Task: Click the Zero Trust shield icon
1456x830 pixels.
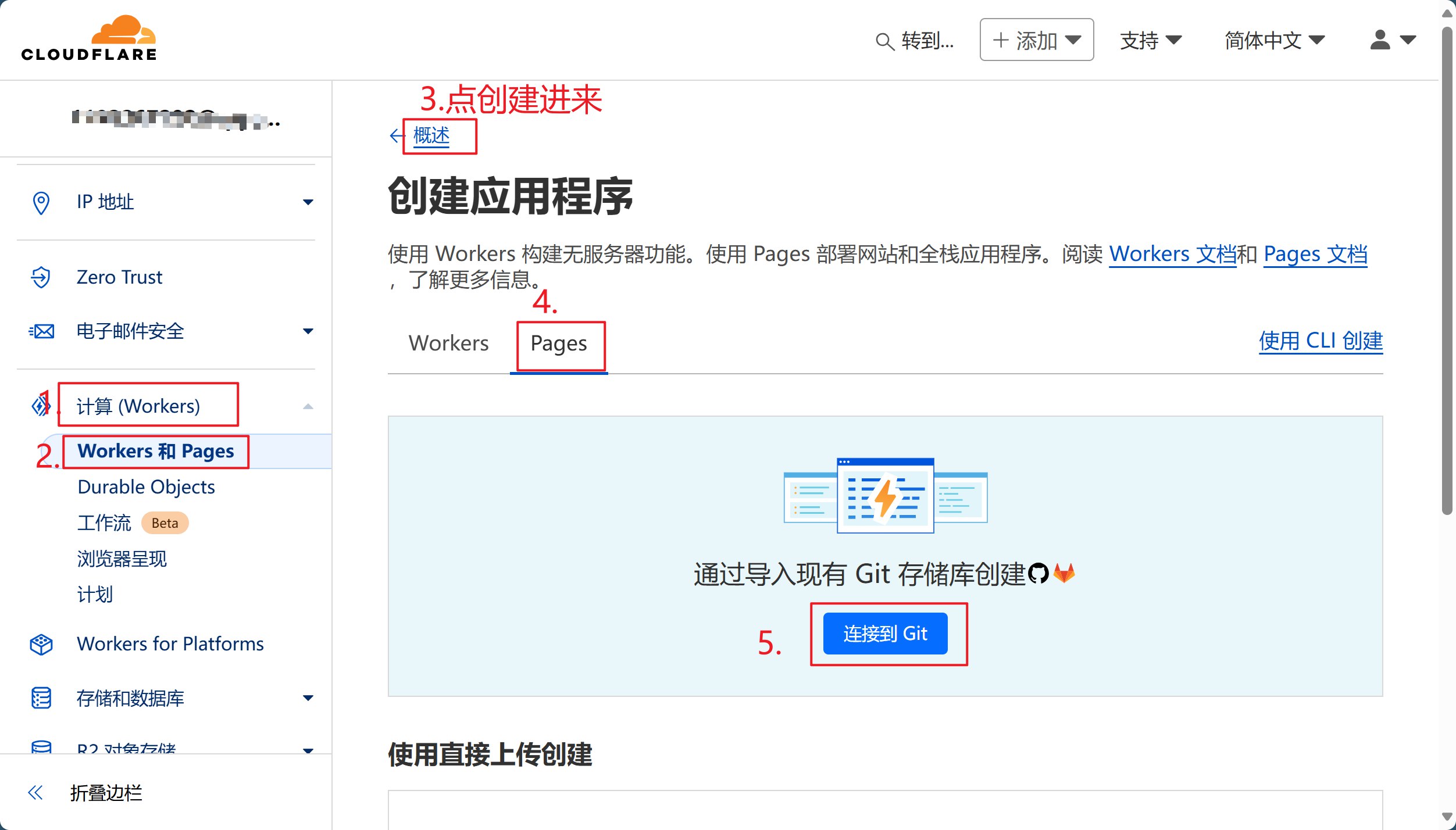Action: (41, 277)
